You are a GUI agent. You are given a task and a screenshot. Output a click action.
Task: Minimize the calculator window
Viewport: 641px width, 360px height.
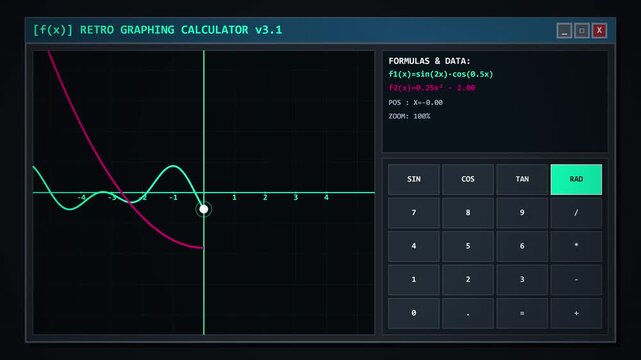(564, 31)
